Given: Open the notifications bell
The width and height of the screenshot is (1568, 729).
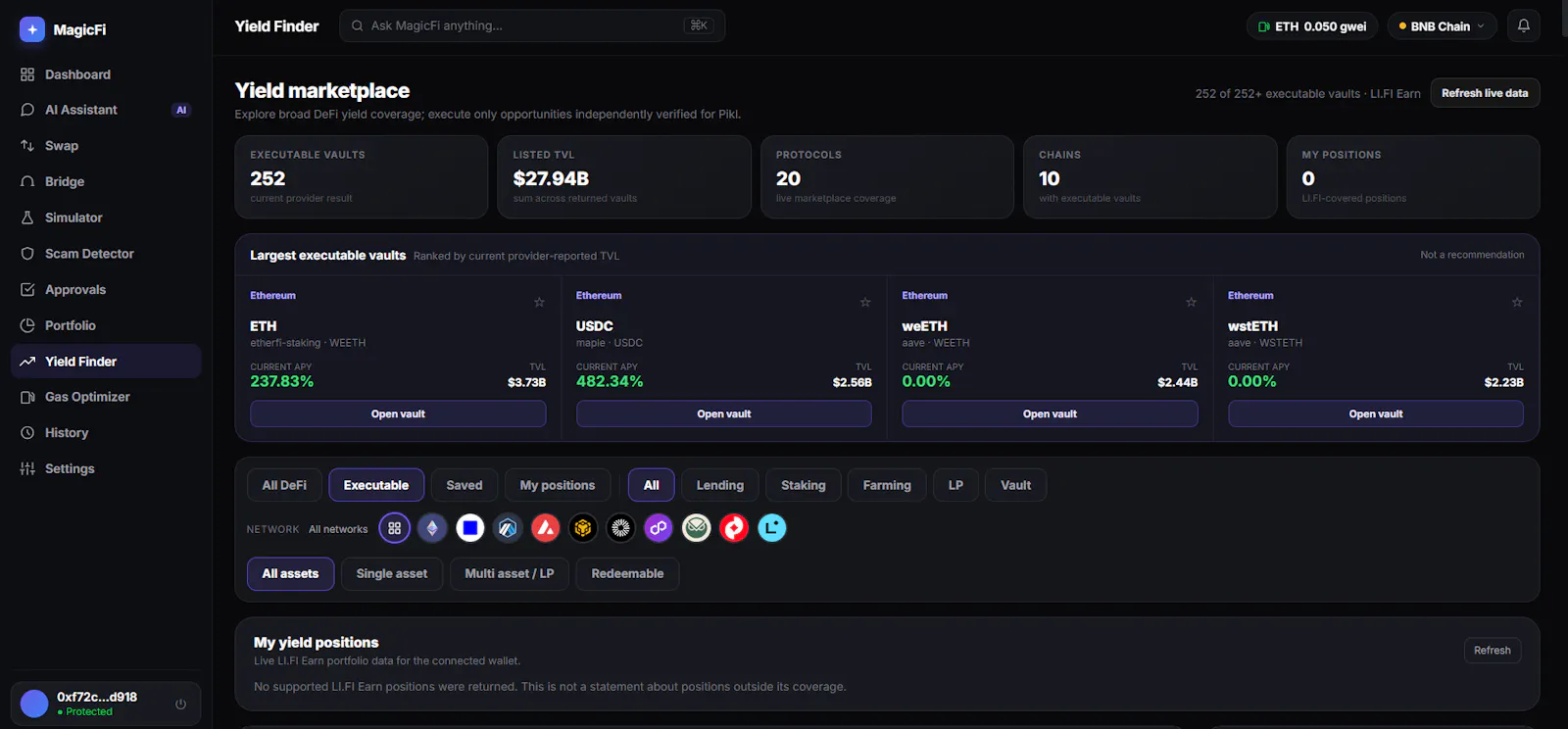Looking at the screenshot, I should click(x=1523, y=25).
